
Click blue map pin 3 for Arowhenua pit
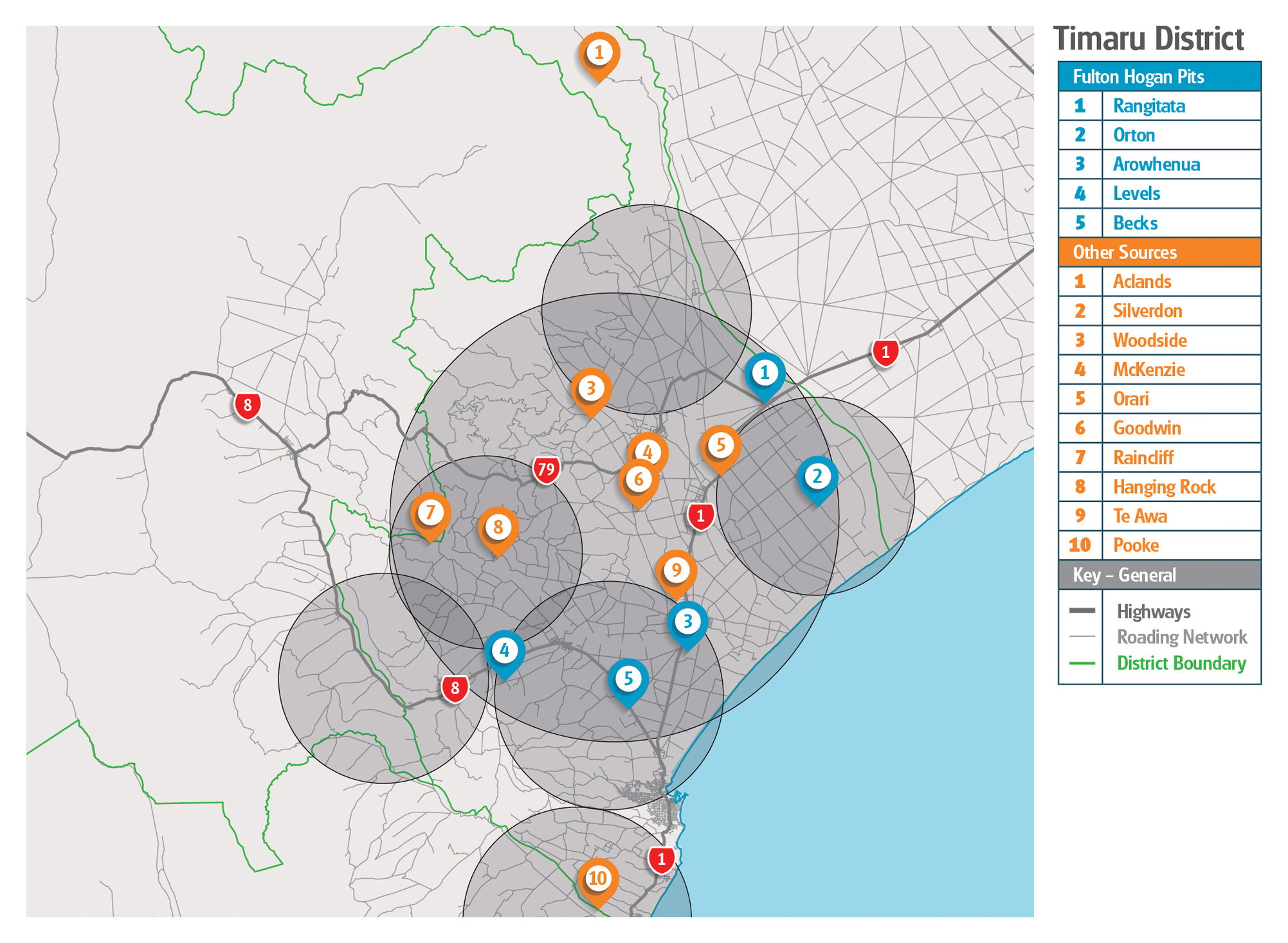pyautogui.click(x=687, y=626)
